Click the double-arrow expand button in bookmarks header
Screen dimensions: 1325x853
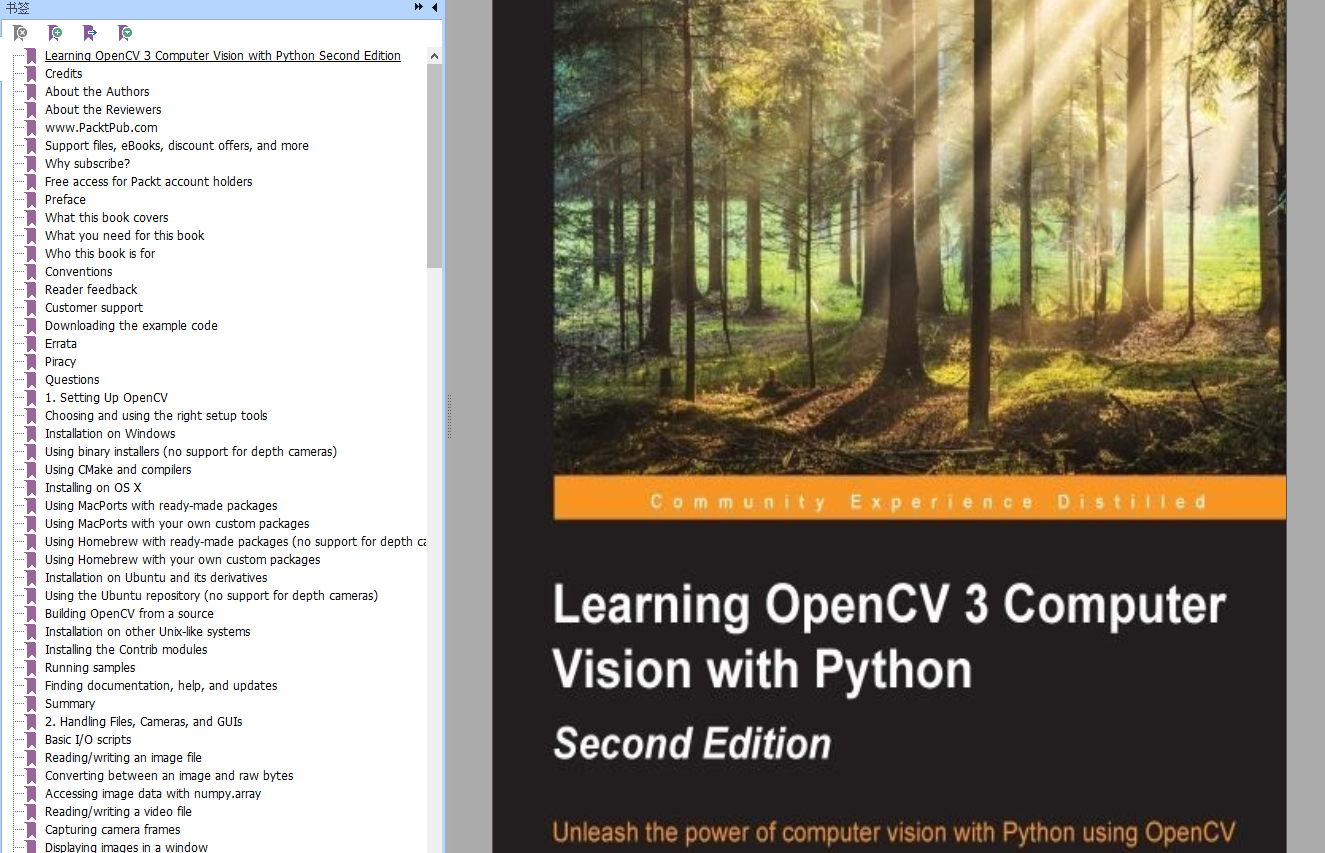pos(419,7)
